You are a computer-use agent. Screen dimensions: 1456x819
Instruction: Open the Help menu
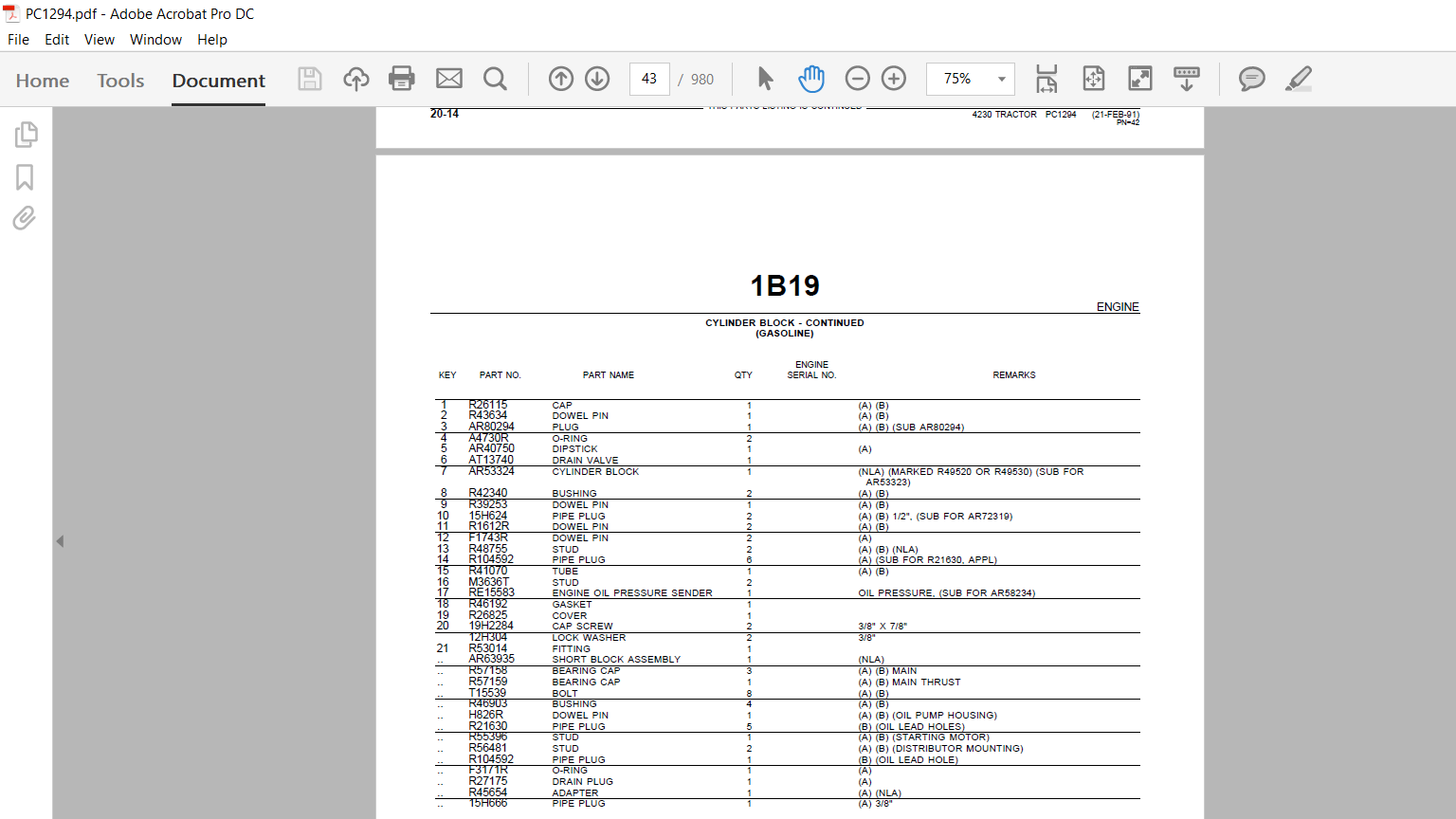click(212, 40)
